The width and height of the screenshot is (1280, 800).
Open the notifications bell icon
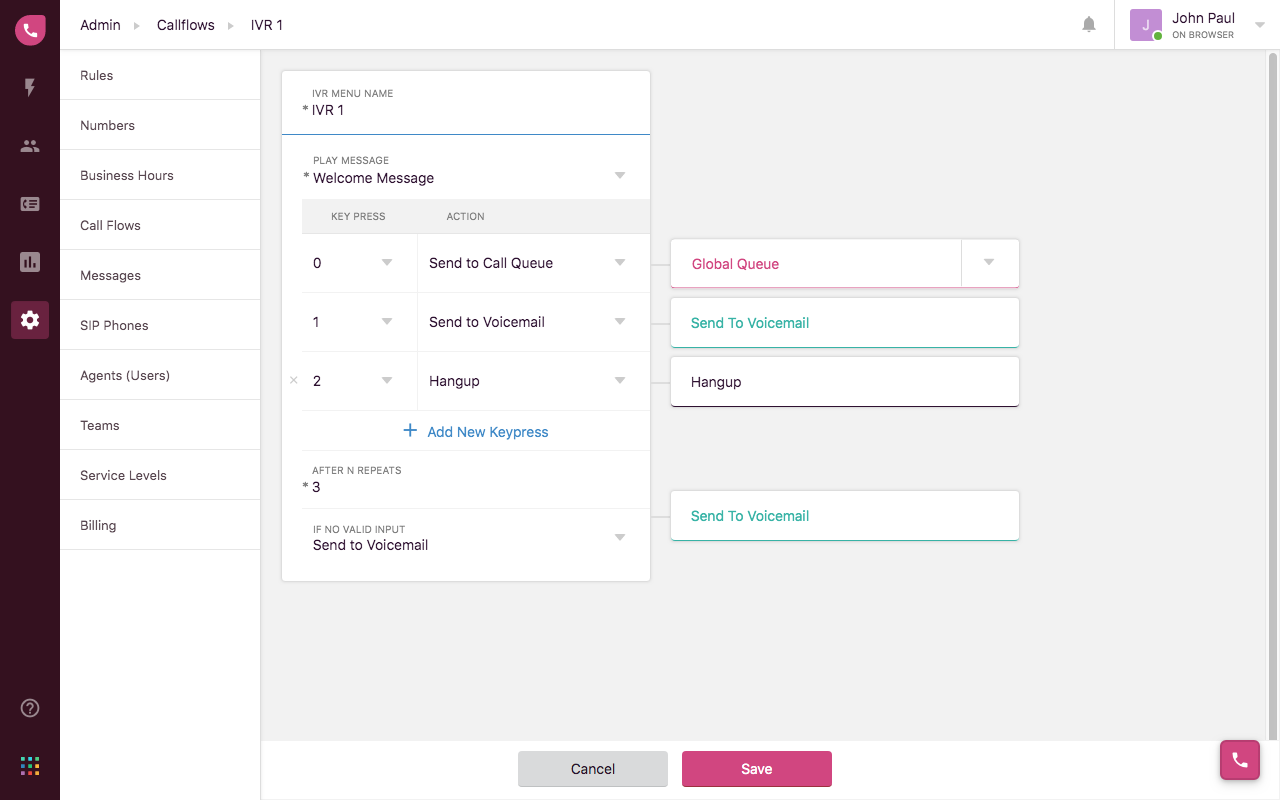[x=1089, y=24]
